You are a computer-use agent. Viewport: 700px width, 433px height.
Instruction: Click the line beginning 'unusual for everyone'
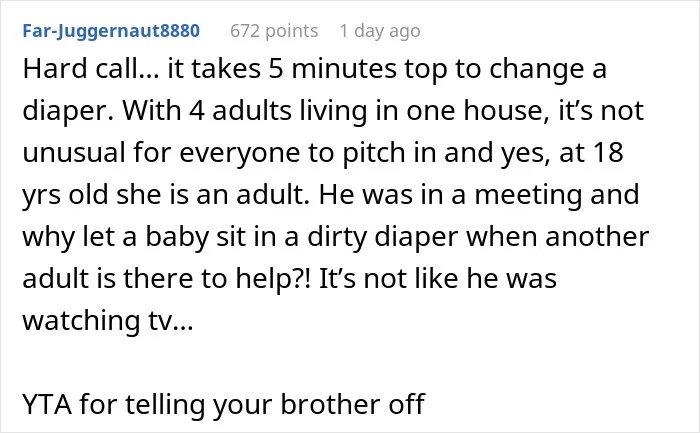(x=323, y=153)
